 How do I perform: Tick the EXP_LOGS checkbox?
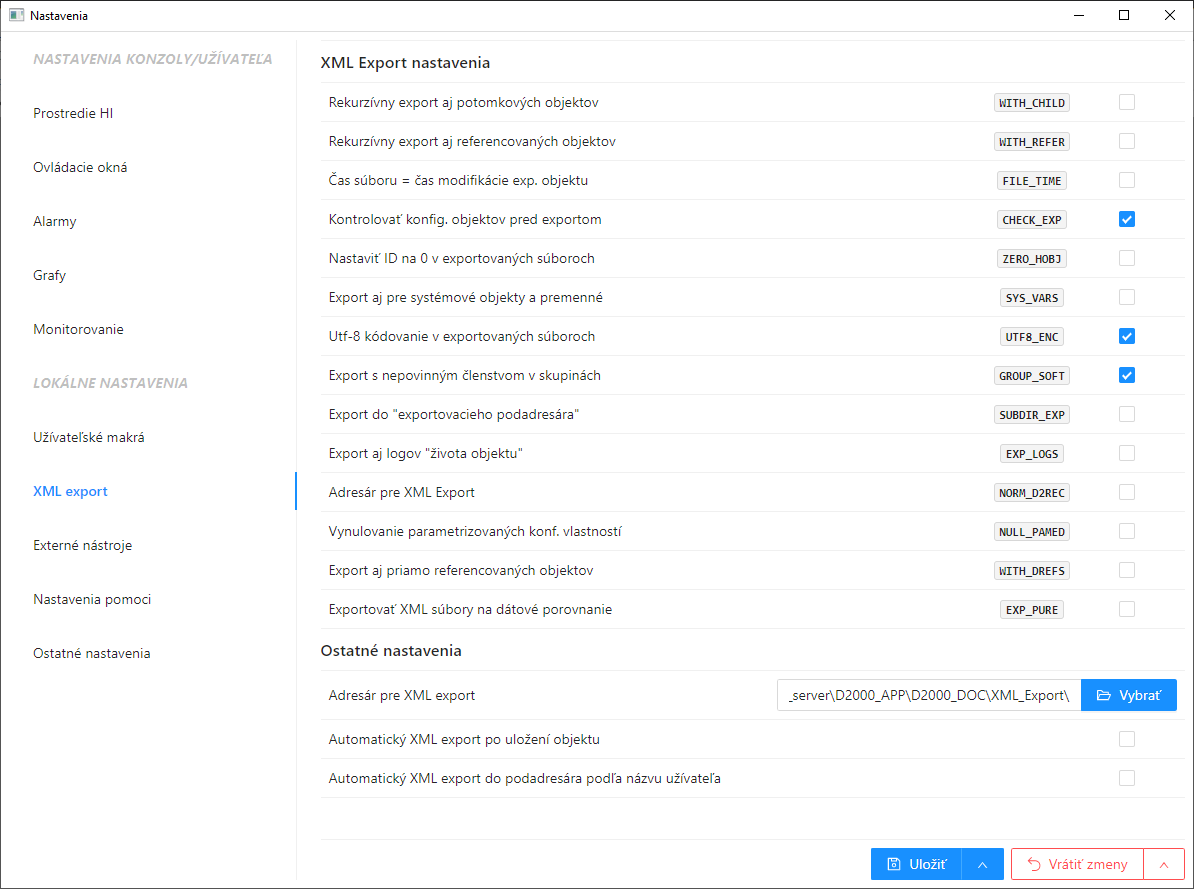click(1127, 453)
